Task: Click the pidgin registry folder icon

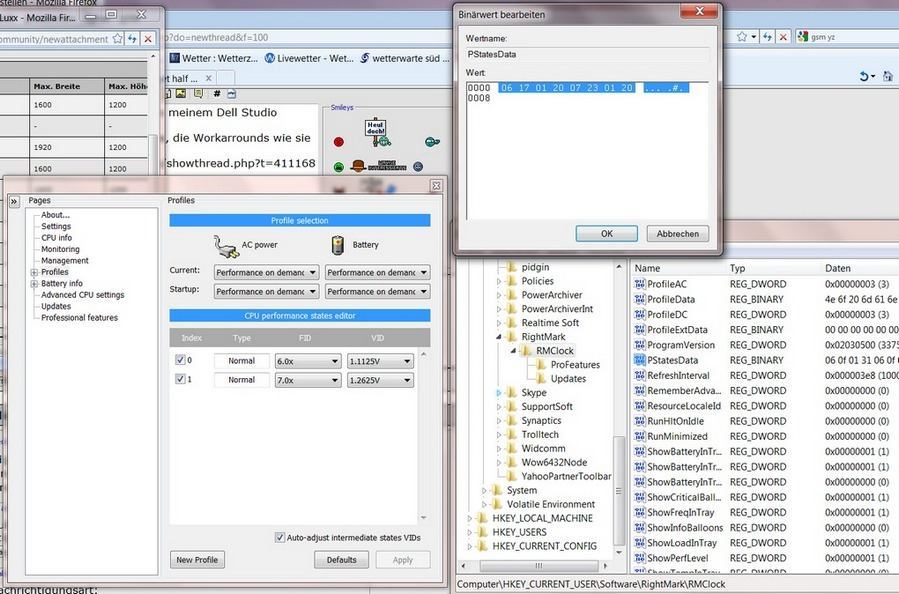Action: point(511,267)
